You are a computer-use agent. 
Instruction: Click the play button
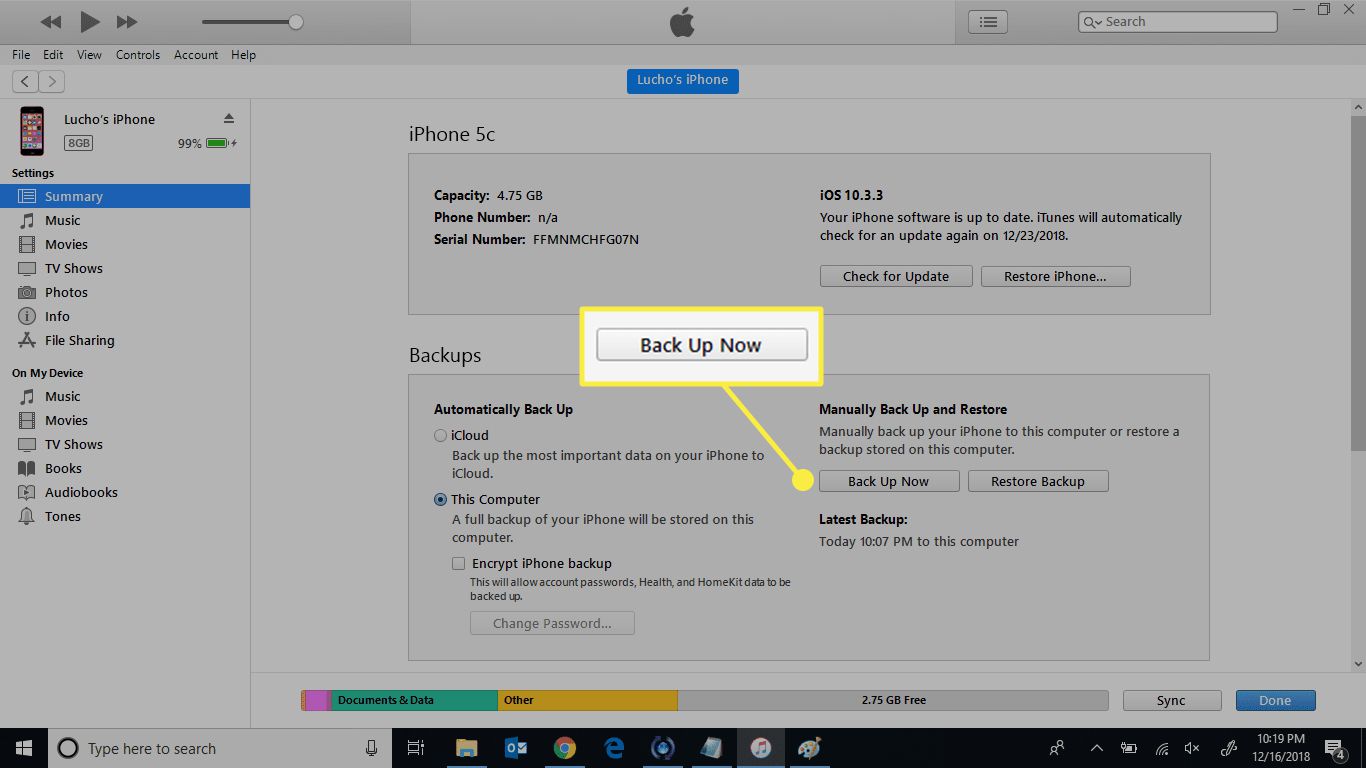click(x=90, y=21)
